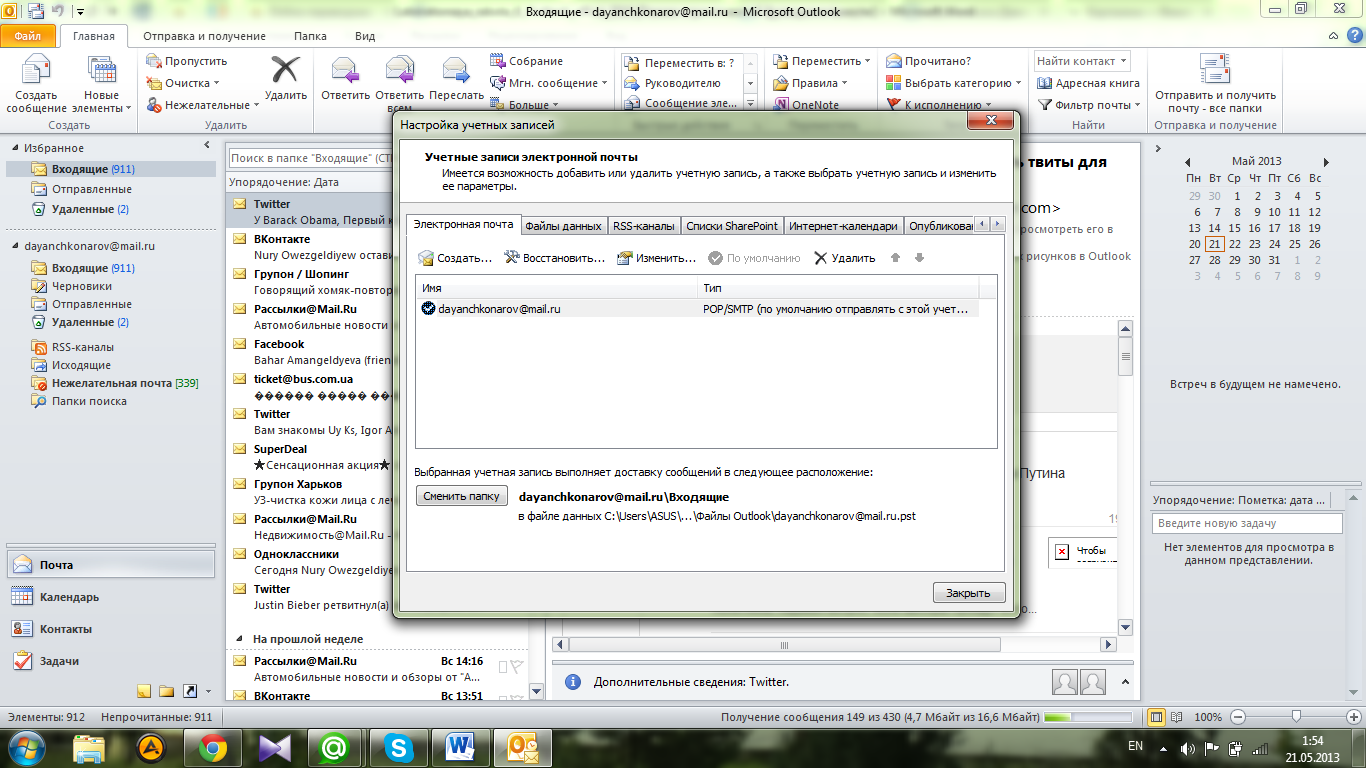Click the Meeting (Собрание) ribbon item
Viewport: 1366px width, 768px height.
click(526, 61)
